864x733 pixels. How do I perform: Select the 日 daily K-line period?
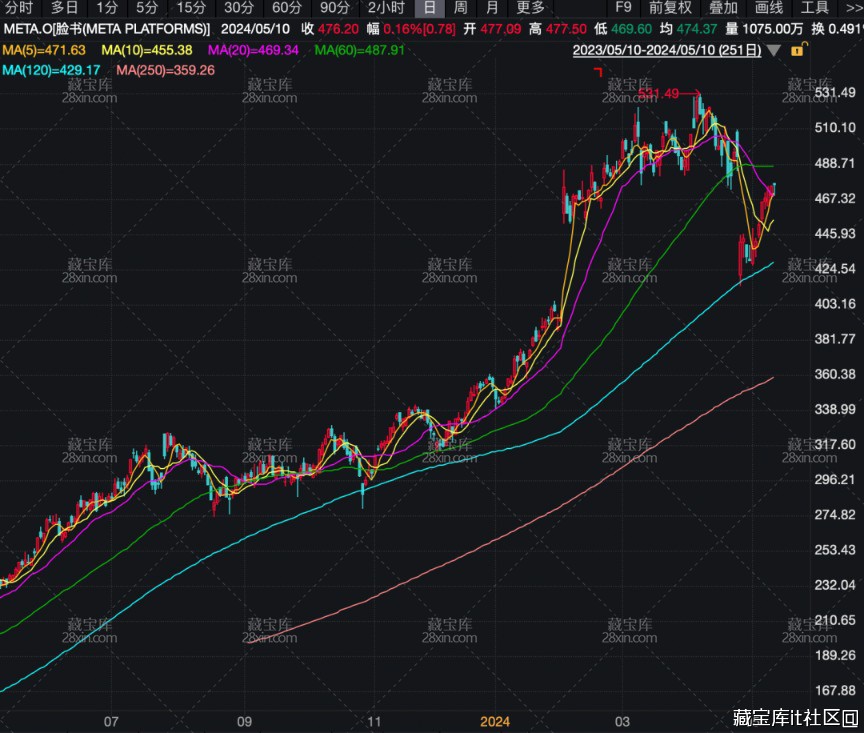(x=429, y=8)
